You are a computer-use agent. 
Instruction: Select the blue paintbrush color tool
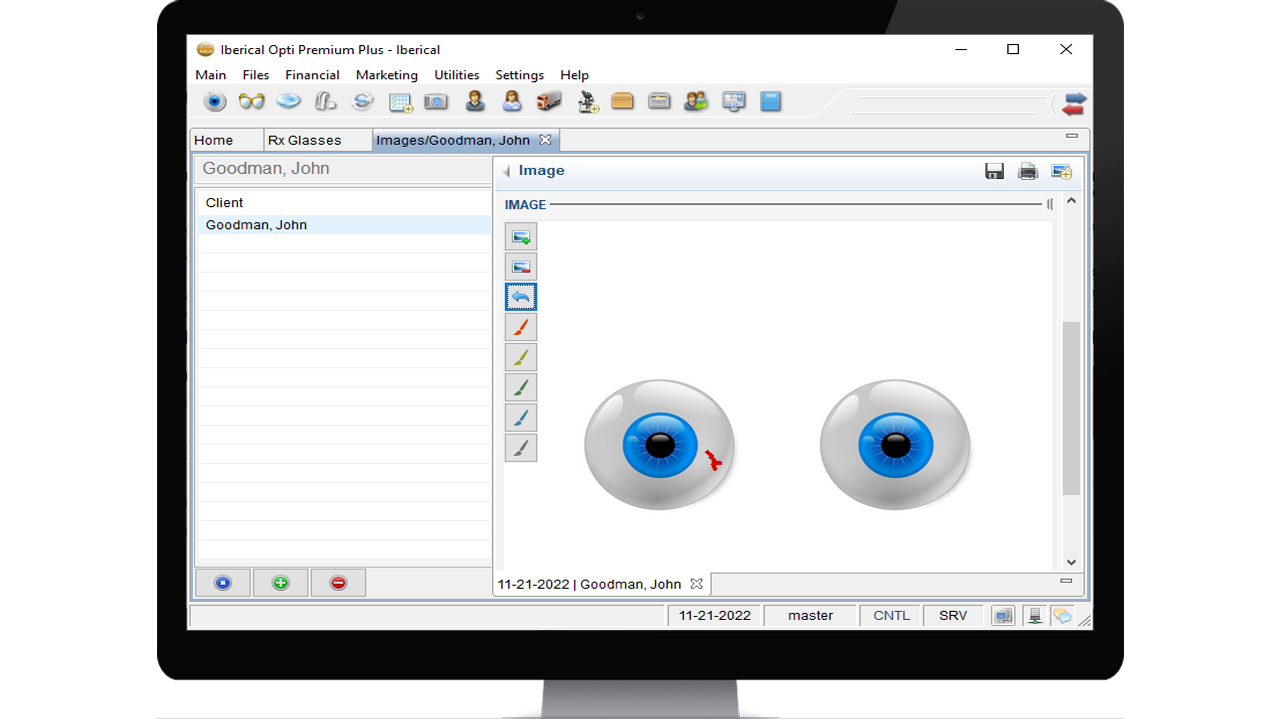click(521, 417)
